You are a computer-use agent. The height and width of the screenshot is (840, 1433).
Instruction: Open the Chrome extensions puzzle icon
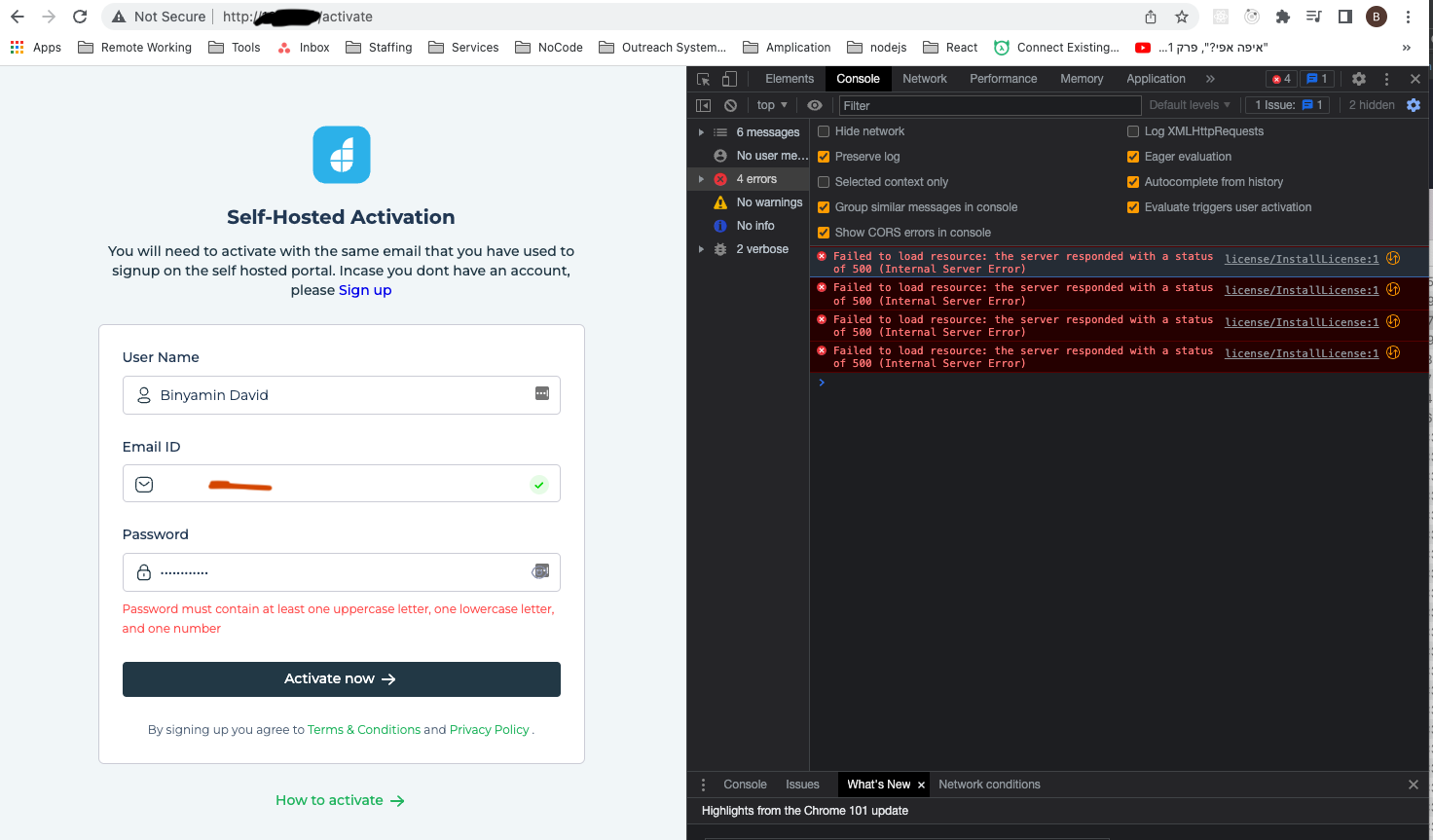click(x=1282, y=17)
